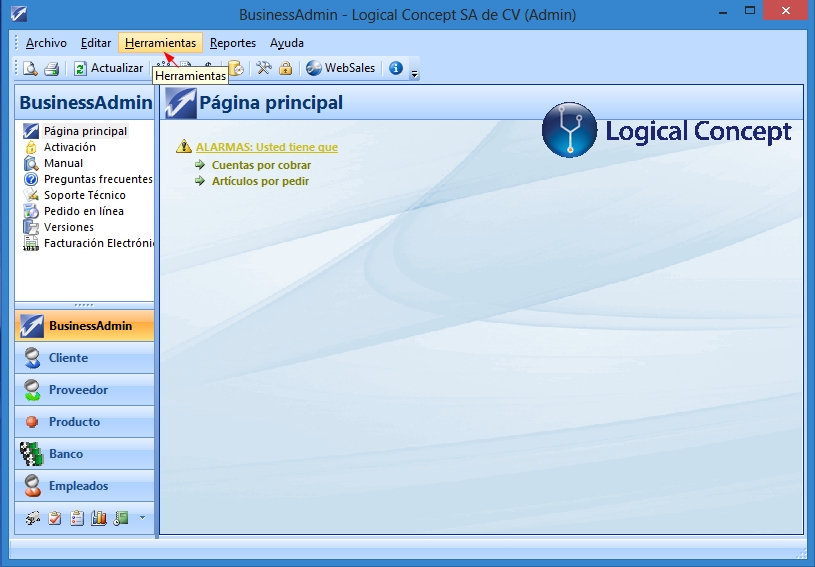
Task: Click the Preguntas frecuentes question-mark icon
Action: point(31,179)
